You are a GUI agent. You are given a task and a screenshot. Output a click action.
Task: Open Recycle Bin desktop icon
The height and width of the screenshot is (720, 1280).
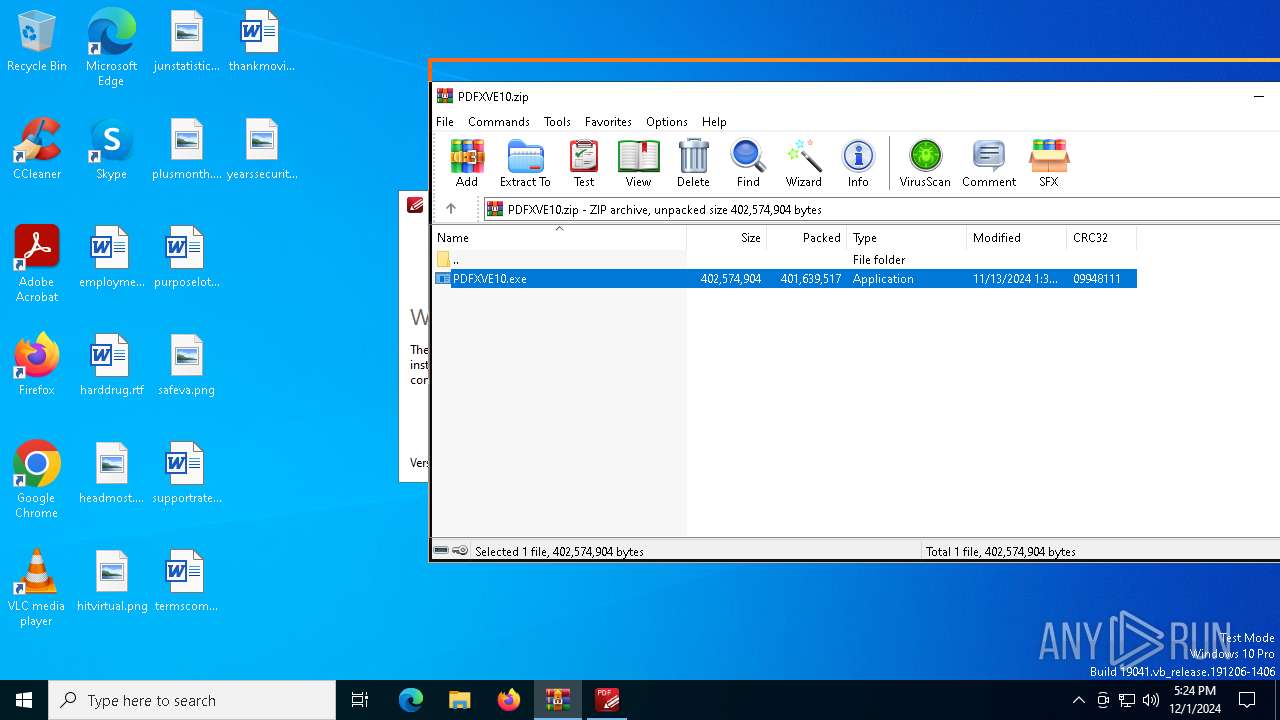(37, 42)
